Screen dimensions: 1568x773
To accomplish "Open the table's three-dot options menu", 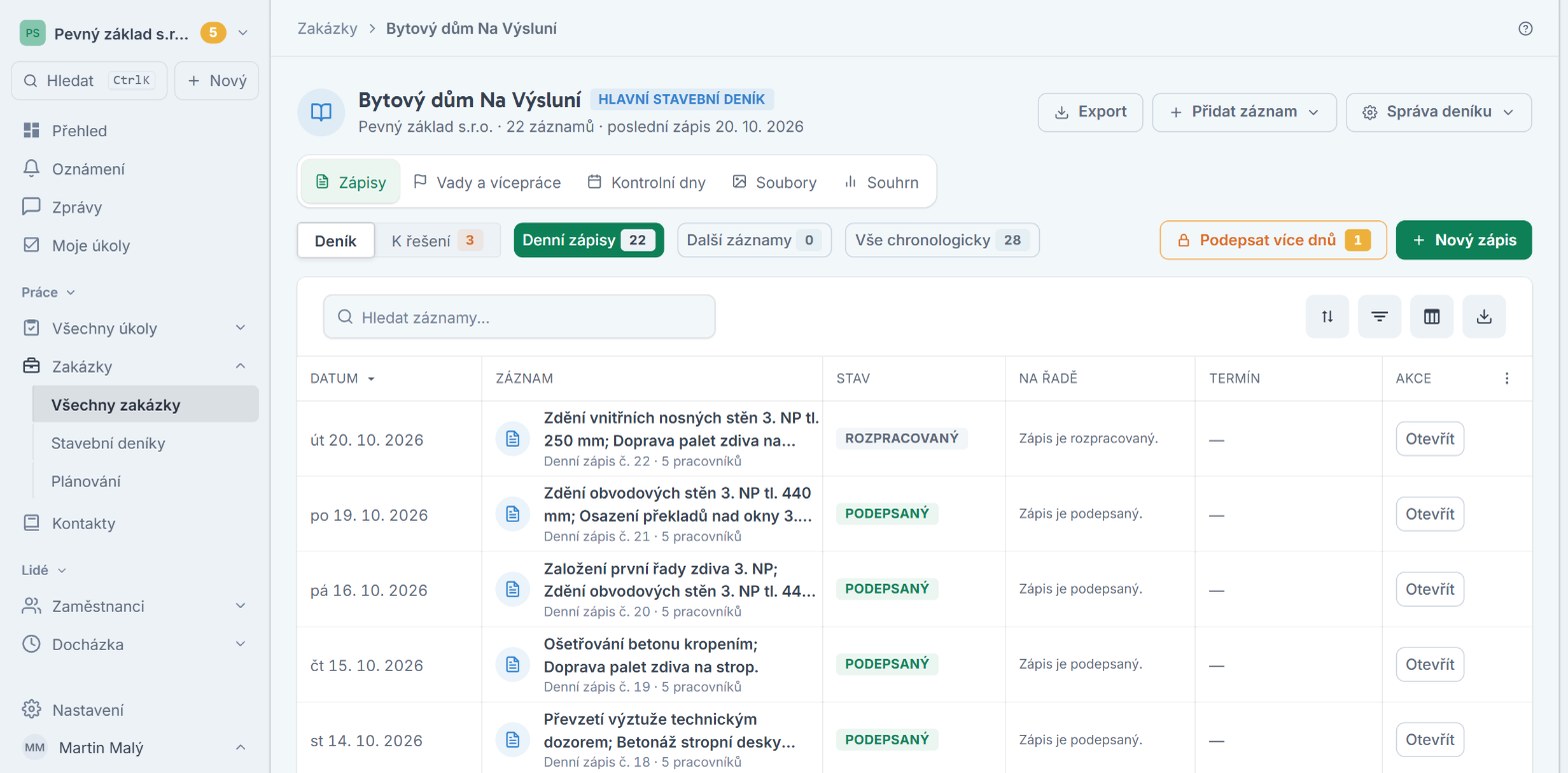I will [1507, 378].
